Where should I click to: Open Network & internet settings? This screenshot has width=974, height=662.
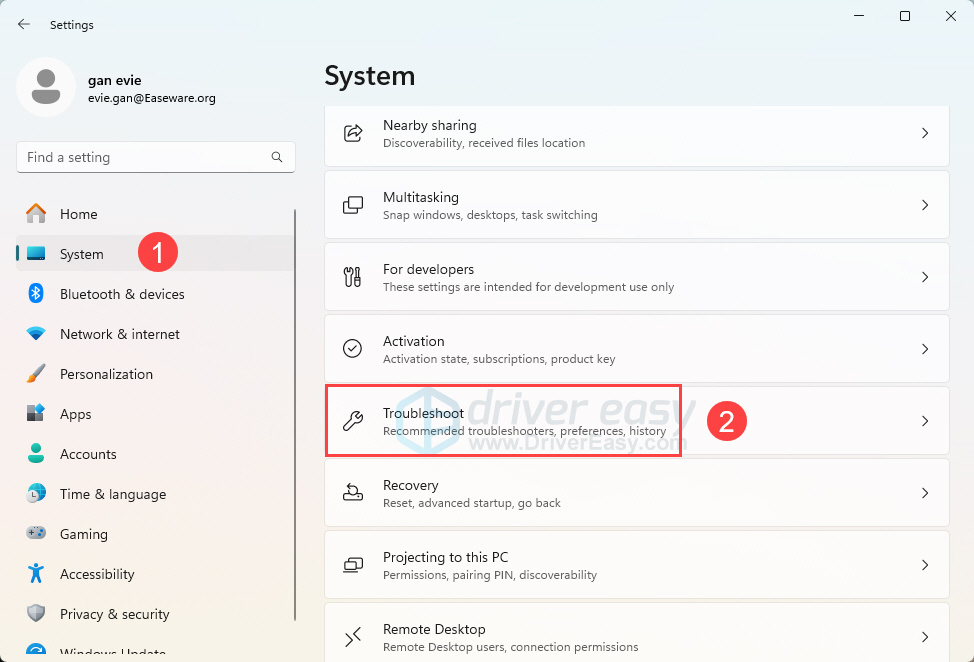coord(119,334)
